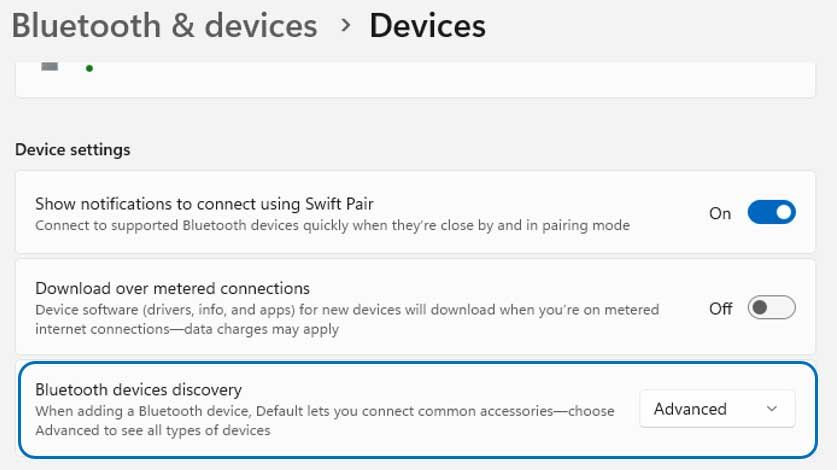The width and height of the screenshot is (837, 470).
Task: Open the Bluetooth devices discovery dropdown
Action: (717, 409)
